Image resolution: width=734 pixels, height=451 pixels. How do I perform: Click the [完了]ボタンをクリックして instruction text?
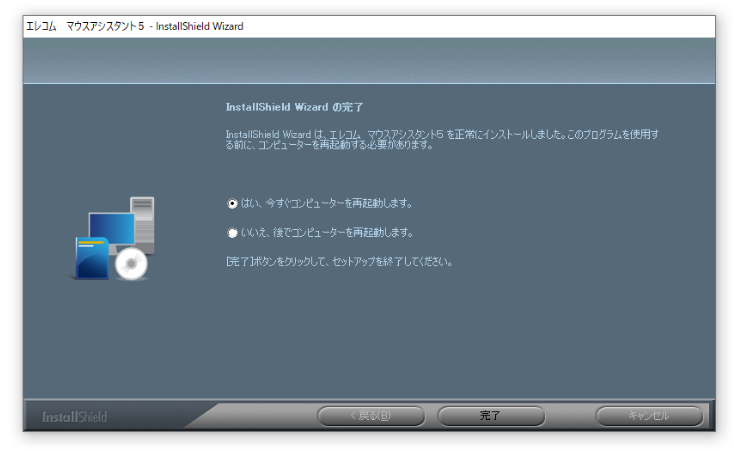pyautogui.click(x=339, y=262)
